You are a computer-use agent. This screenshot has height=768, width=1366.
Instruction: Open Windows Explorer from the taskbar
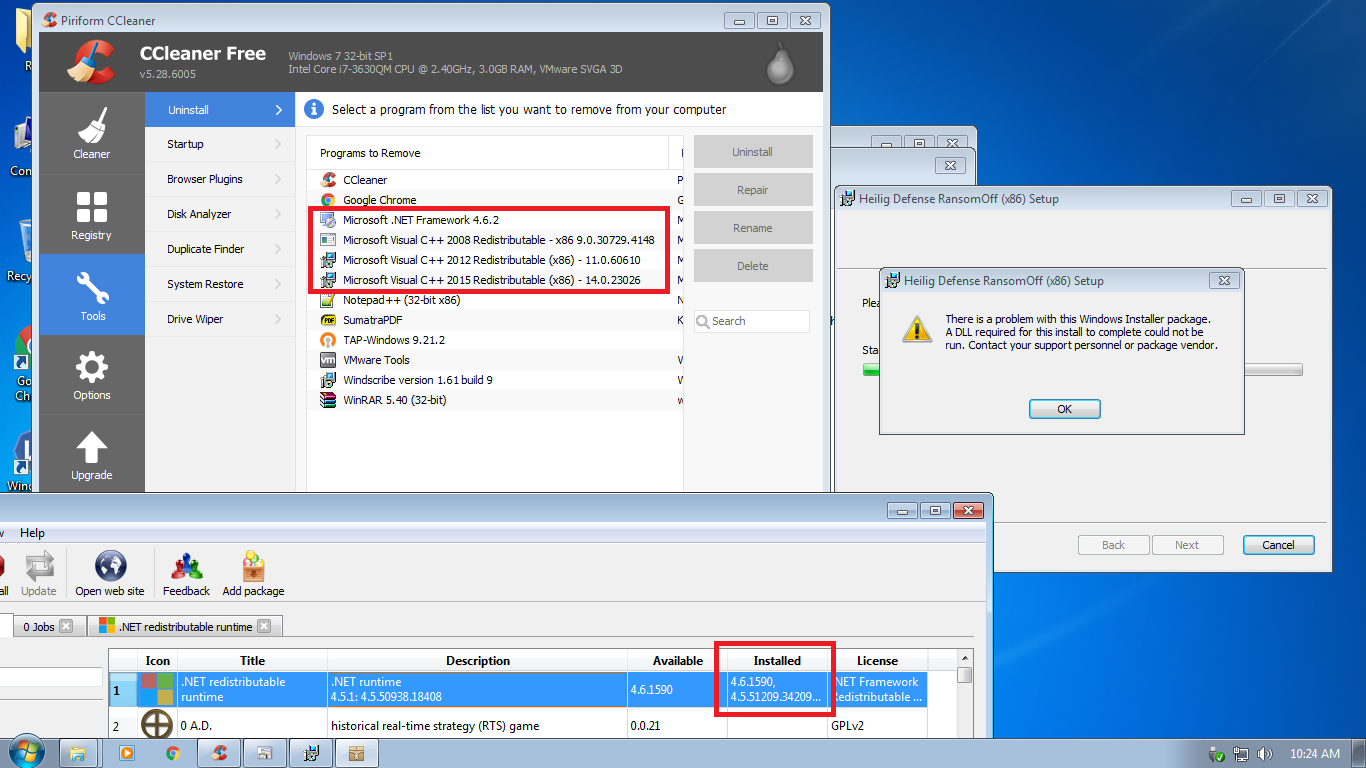click(78, 753)
